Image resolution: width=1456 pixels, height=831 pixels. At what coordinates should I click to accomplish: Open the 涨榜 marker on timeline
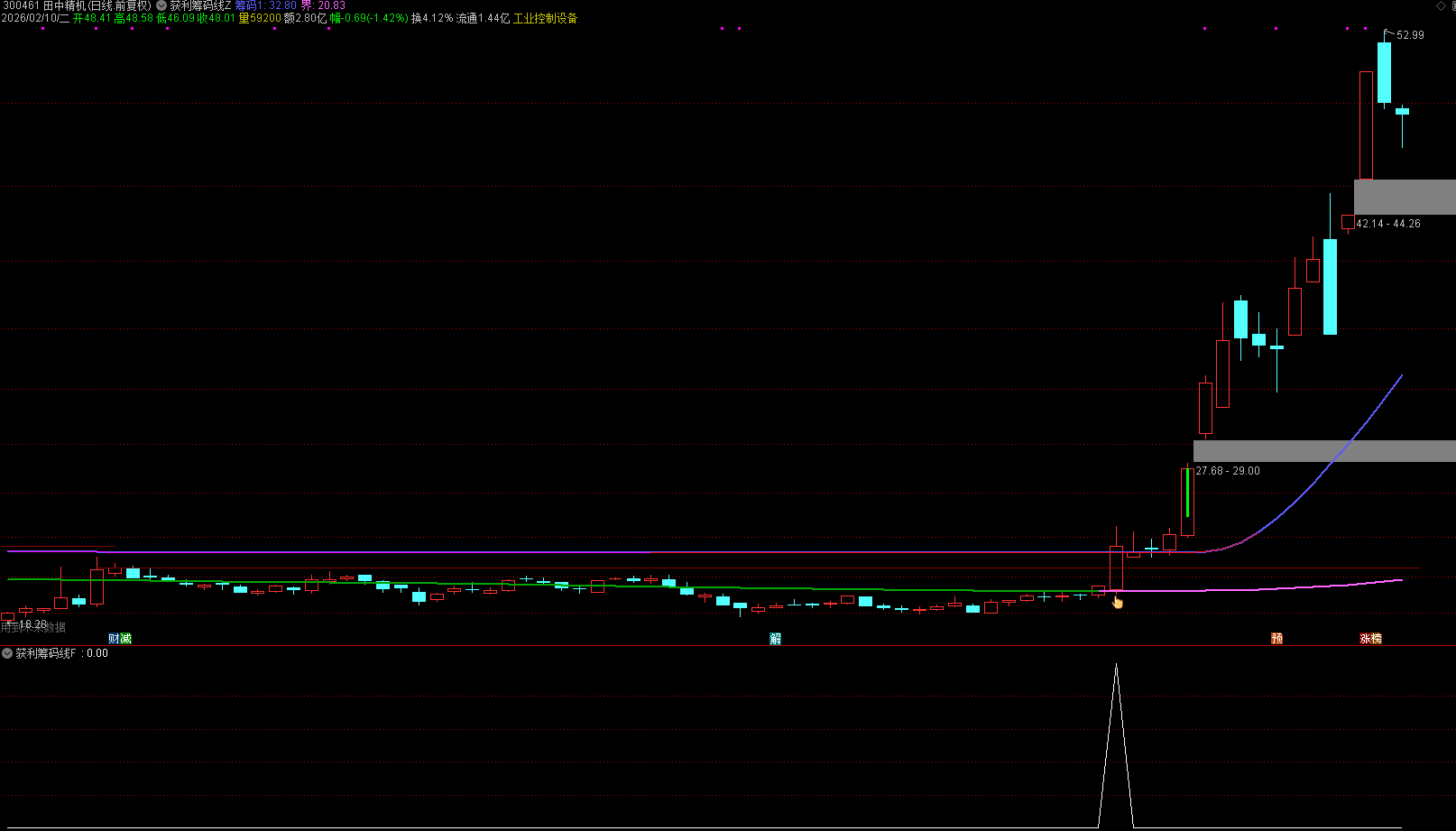coord(1370,639)
